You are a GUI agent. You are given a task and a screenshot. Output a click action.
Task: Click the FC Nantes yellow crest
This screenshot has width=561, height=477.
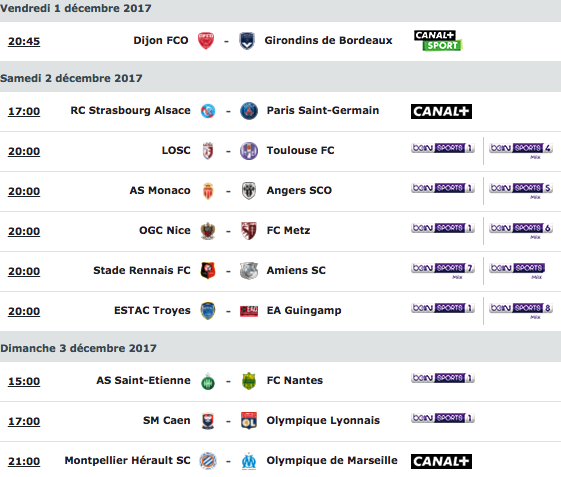click(249, 381)
